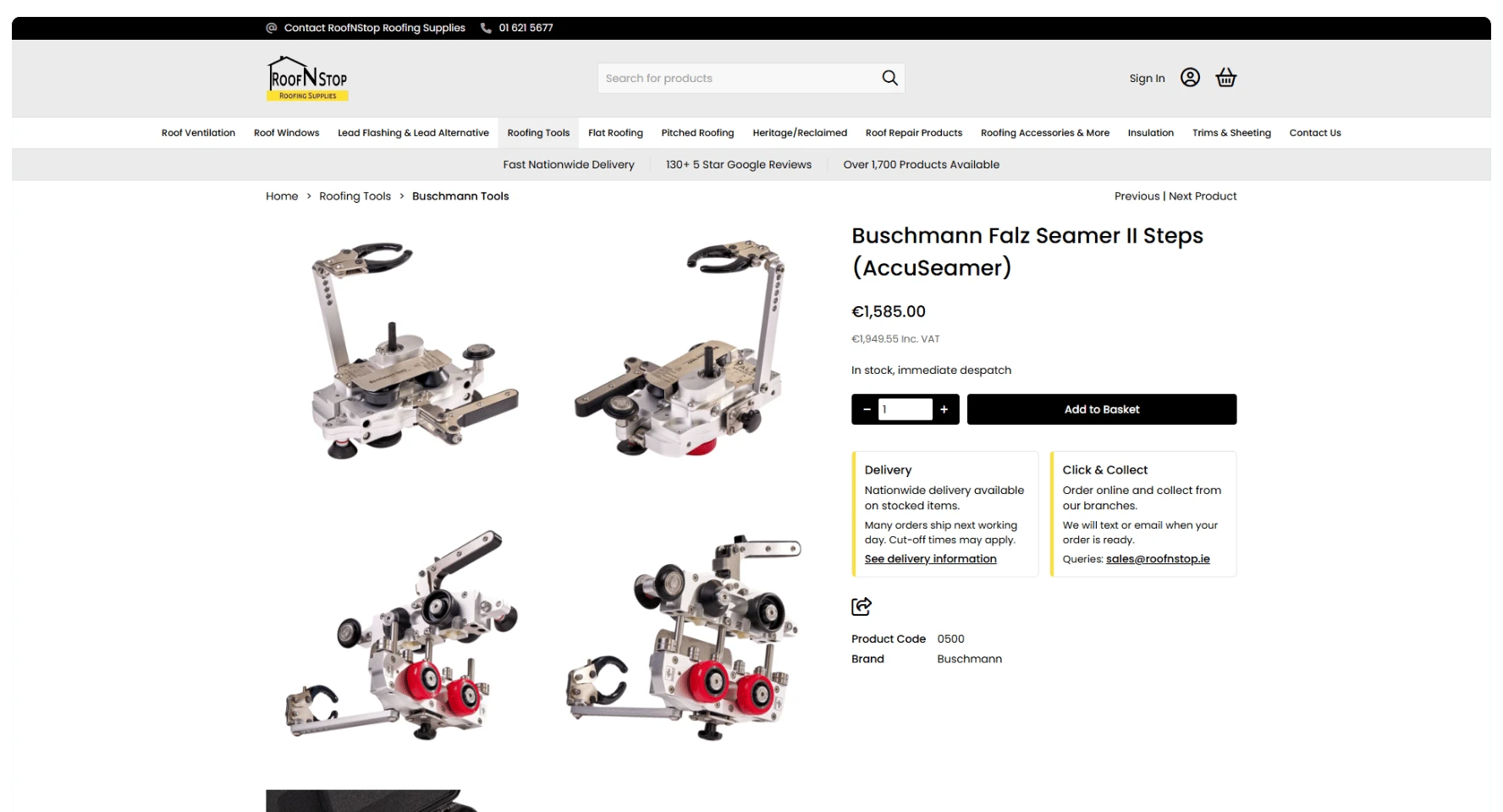Image resolution: width=1503 pixels, height=812 pixels.
Task: Select the Roofing Tools menu item
Action: (538, 133)
